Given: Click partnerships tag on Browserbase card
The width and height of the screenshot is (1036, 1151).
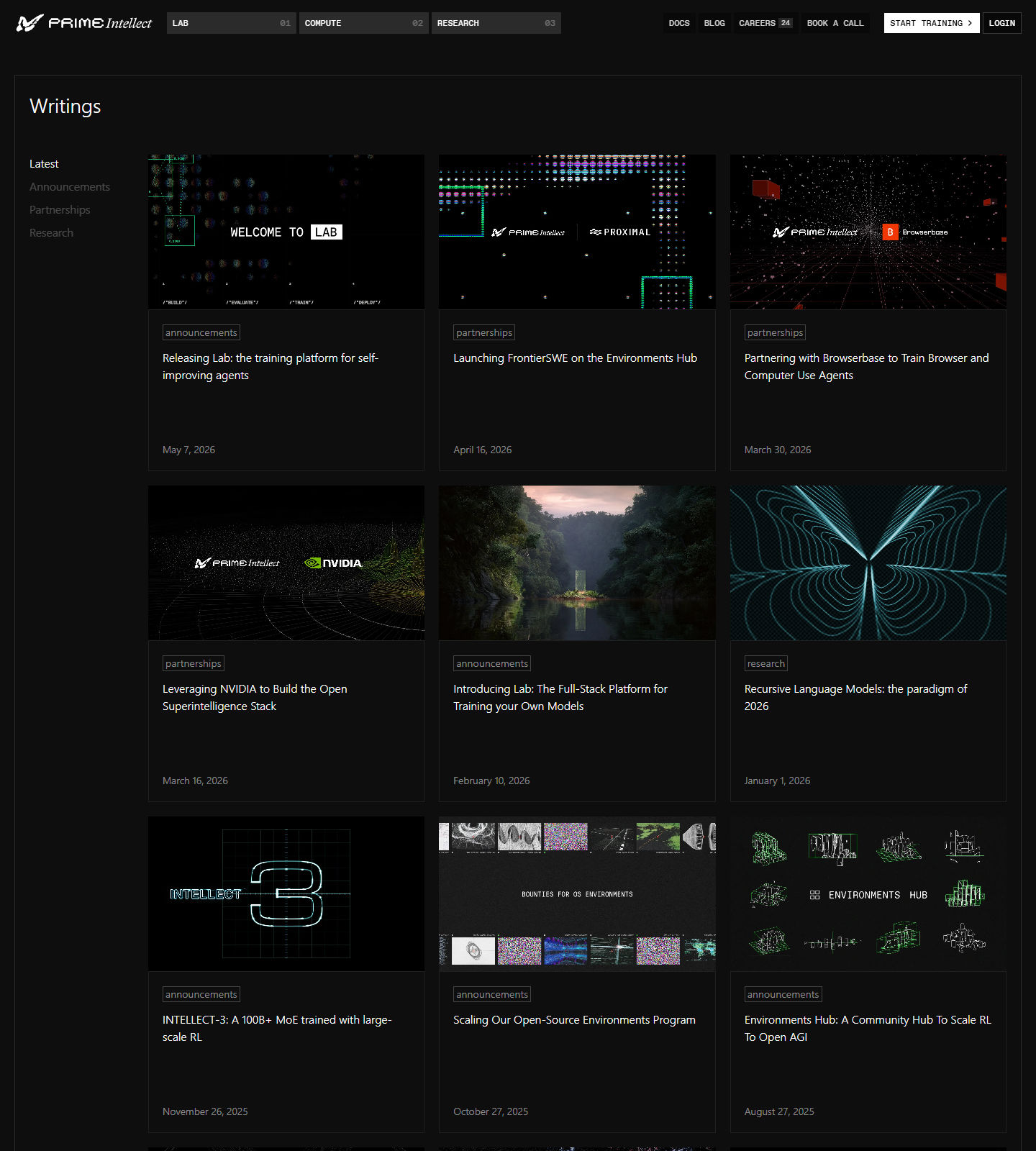Looking at the screenshot, I should 775,332.
